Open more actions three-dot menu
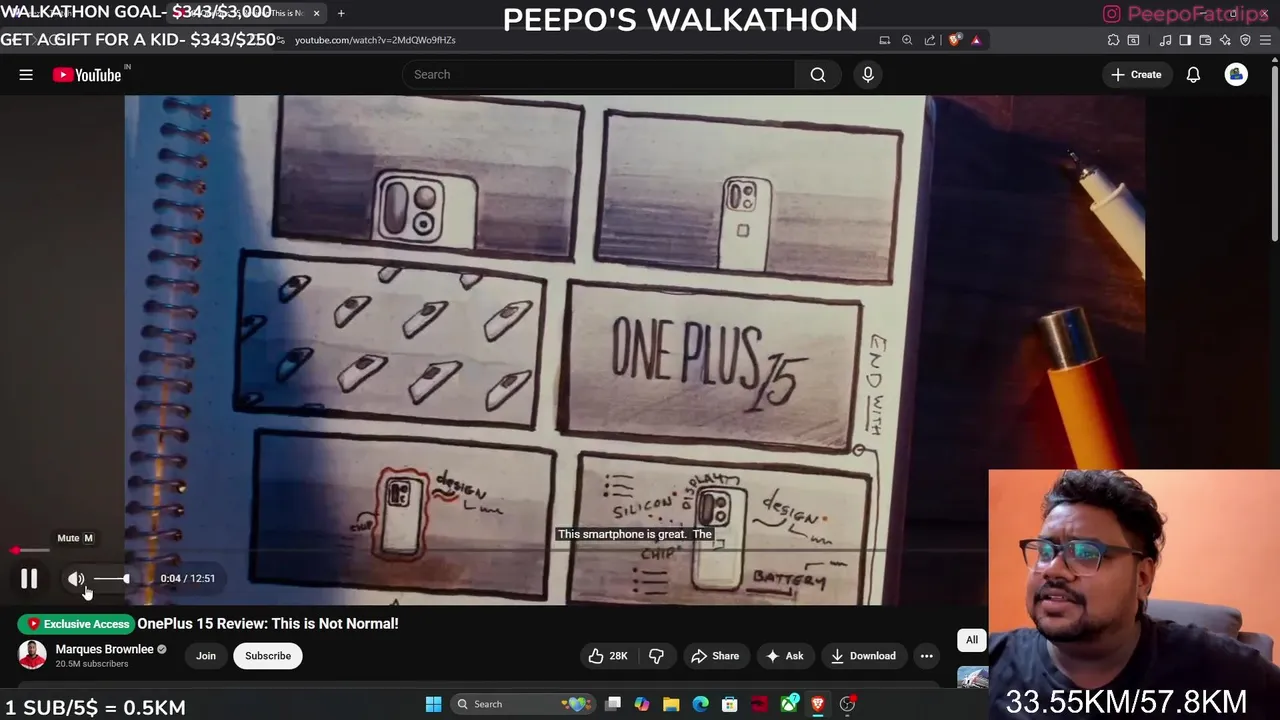Screen dimensions: 1280x720 pos(927,656)
